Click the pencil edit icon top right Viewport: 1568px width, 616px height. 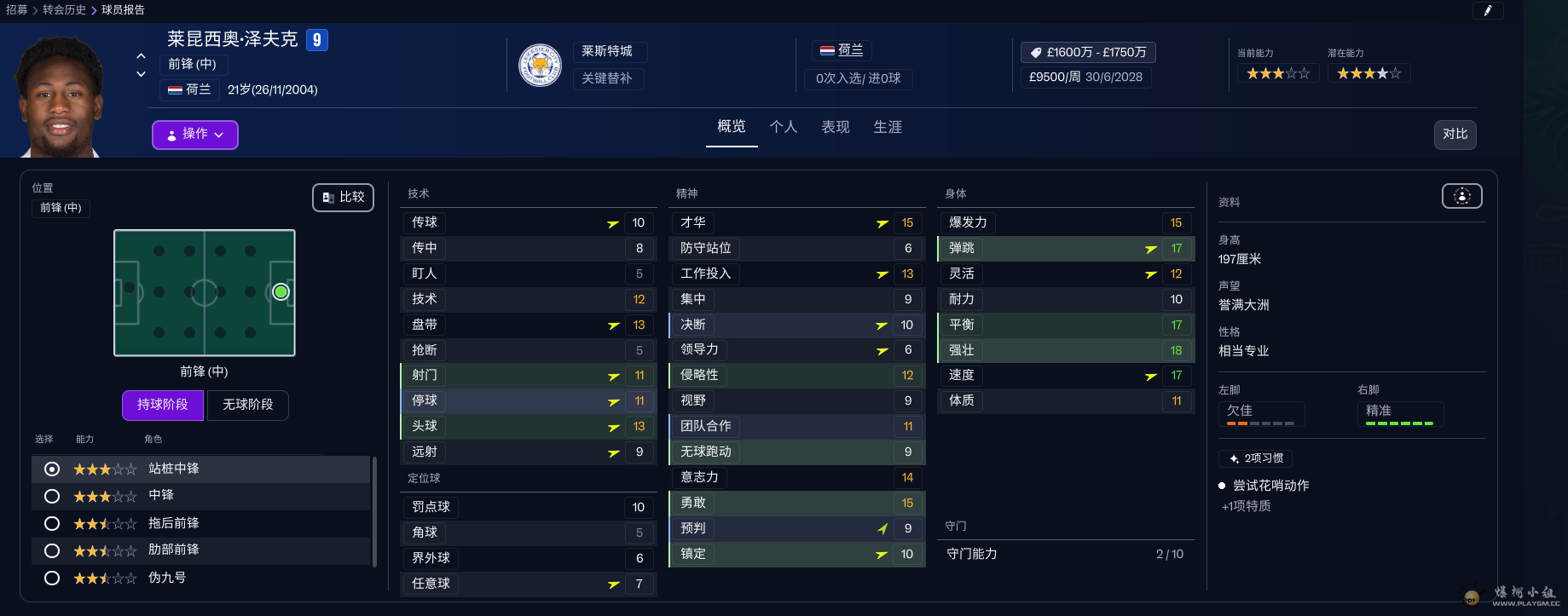(x=1488, y=10)
